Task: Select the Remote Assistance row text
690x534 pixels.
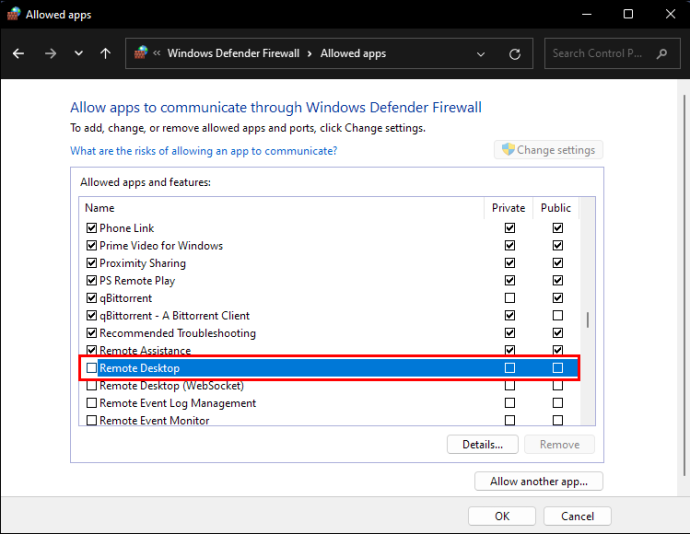Action: (145, 351)
